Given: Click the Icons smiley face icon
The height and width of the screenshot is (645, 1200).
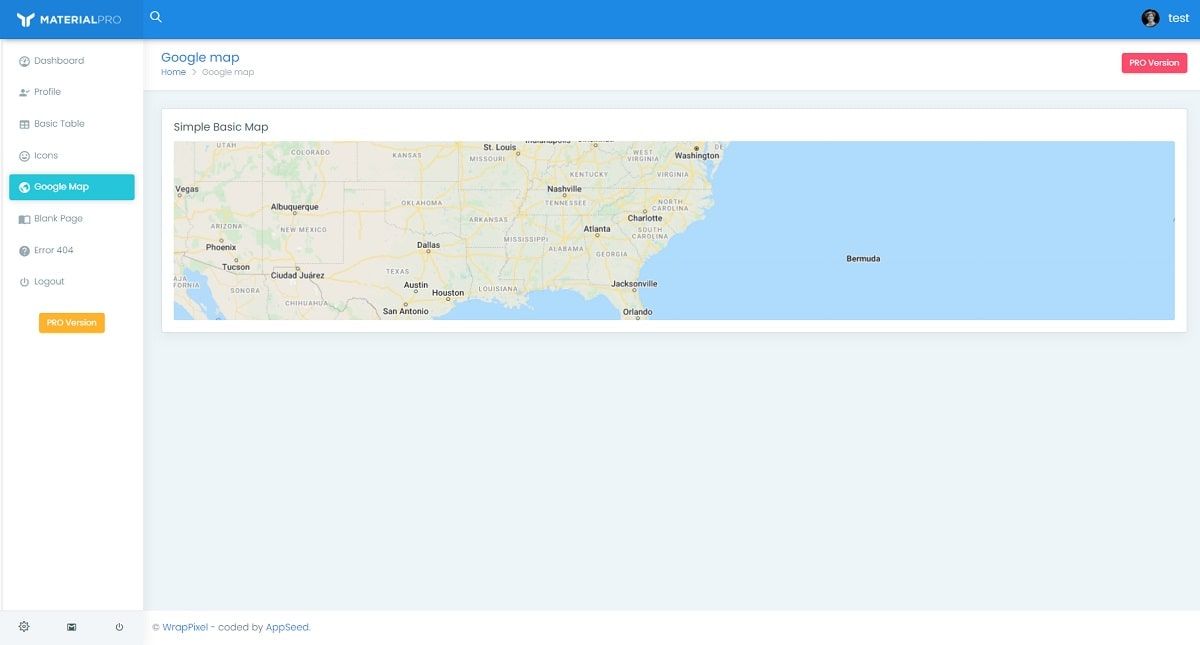Looking at the screenshot, I should coord(24,156).
